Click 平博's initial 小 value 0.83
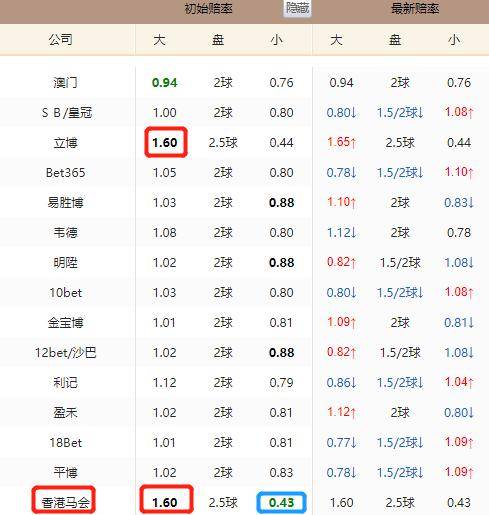 281,473
